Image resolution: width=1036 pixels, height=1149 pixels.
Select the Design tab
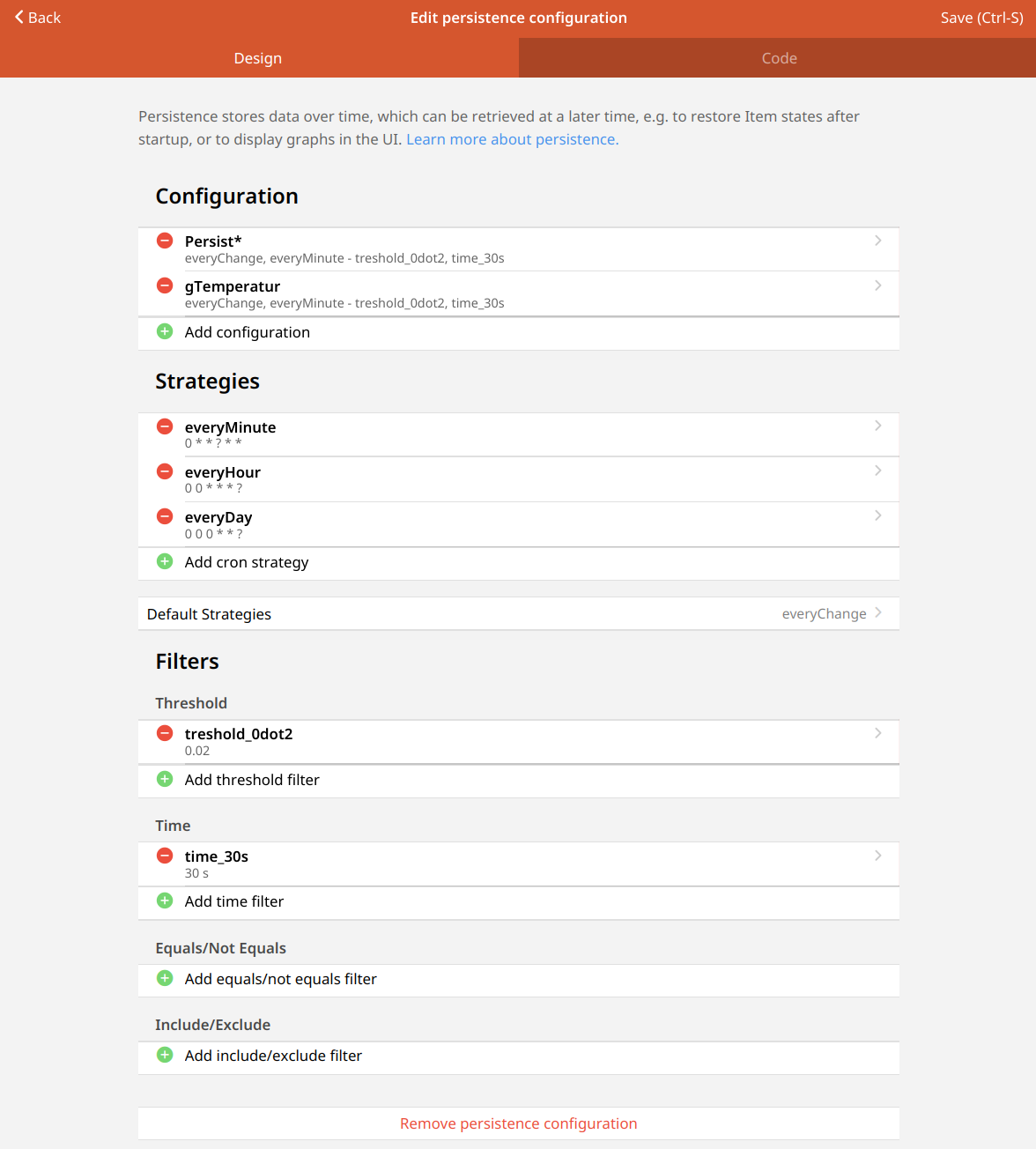pyautogui.click(x=258, y=58)
